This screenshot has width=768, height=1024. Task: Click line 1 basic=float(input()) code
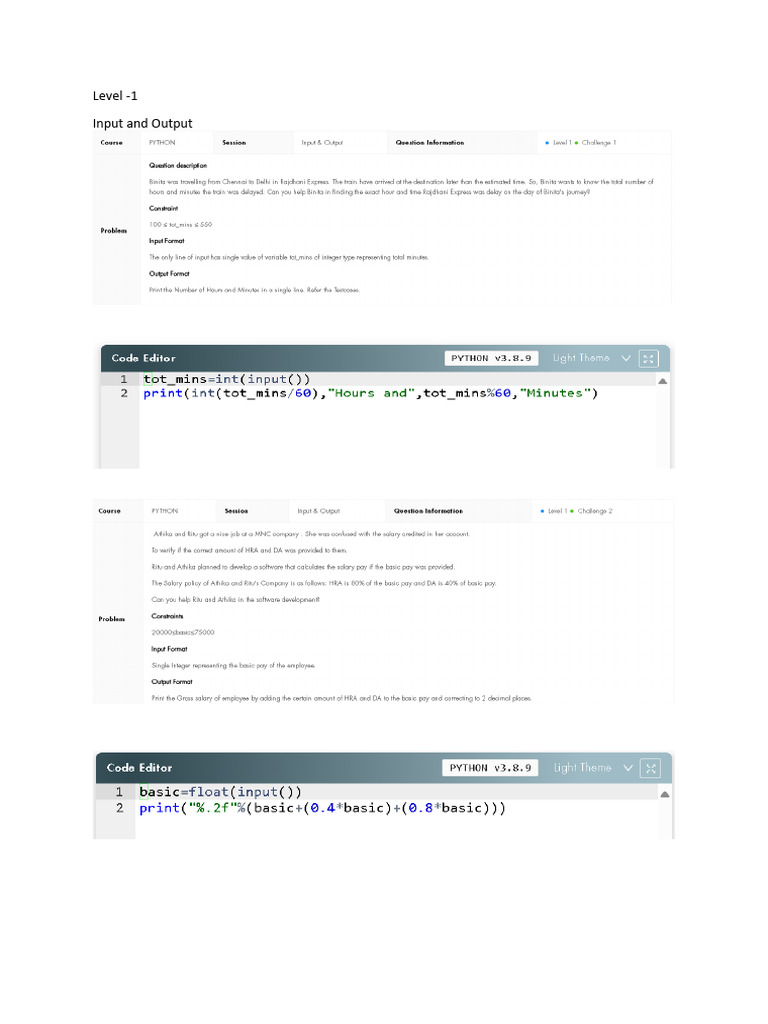point(220,792)
